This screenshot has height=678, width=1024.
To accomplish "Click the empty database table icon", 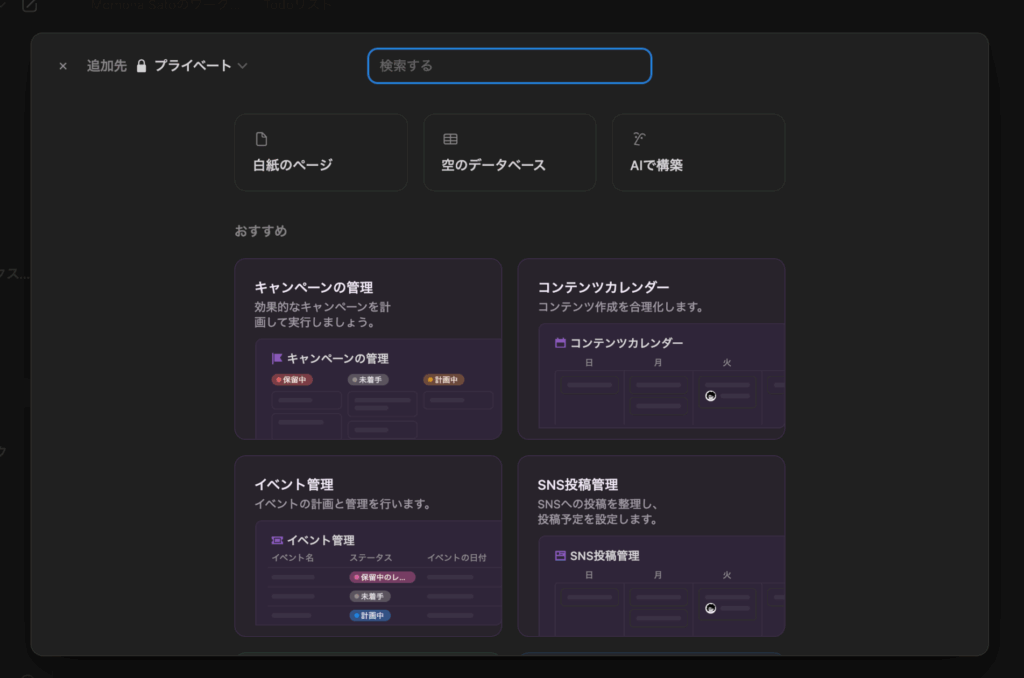I will point(450,139).
